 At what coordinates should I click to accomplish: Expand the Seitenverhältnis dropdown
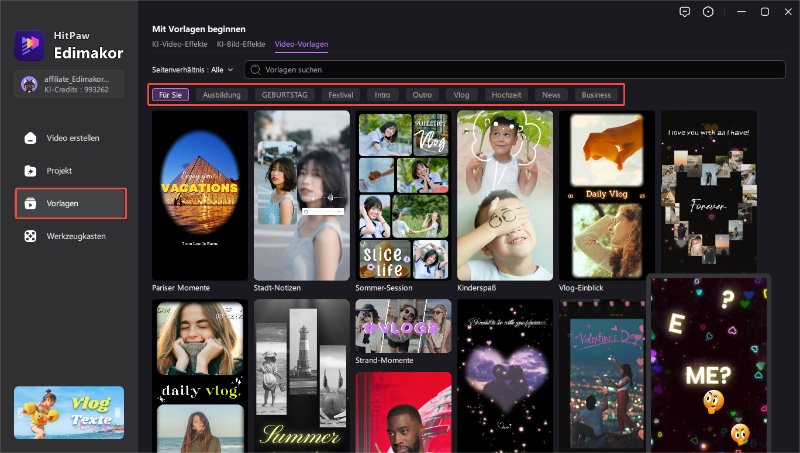[x=193, y=70]
